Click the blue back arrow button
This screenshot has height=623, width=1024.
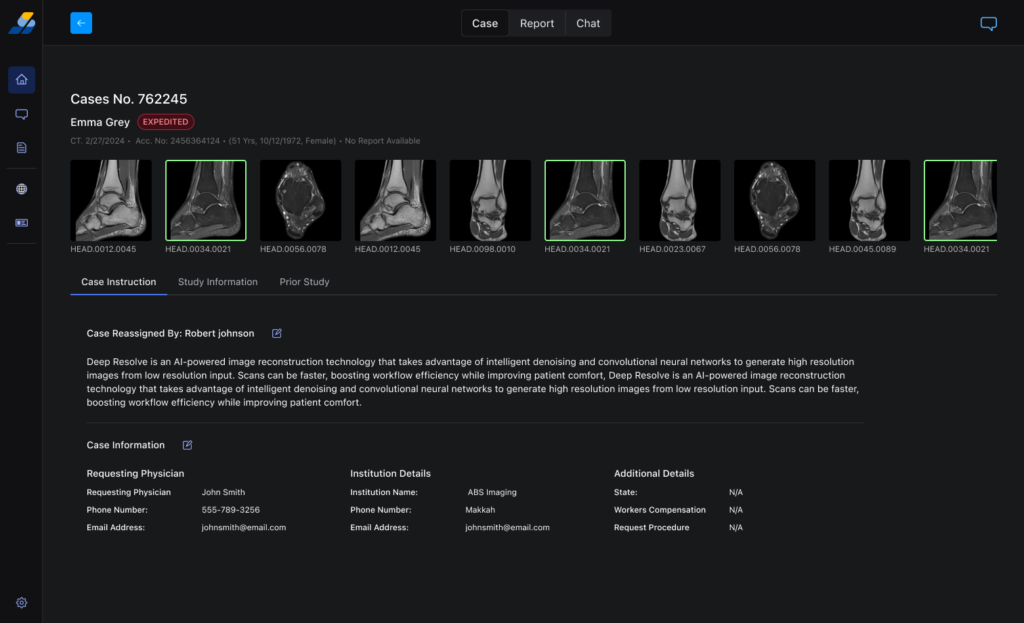coord(81,23)
